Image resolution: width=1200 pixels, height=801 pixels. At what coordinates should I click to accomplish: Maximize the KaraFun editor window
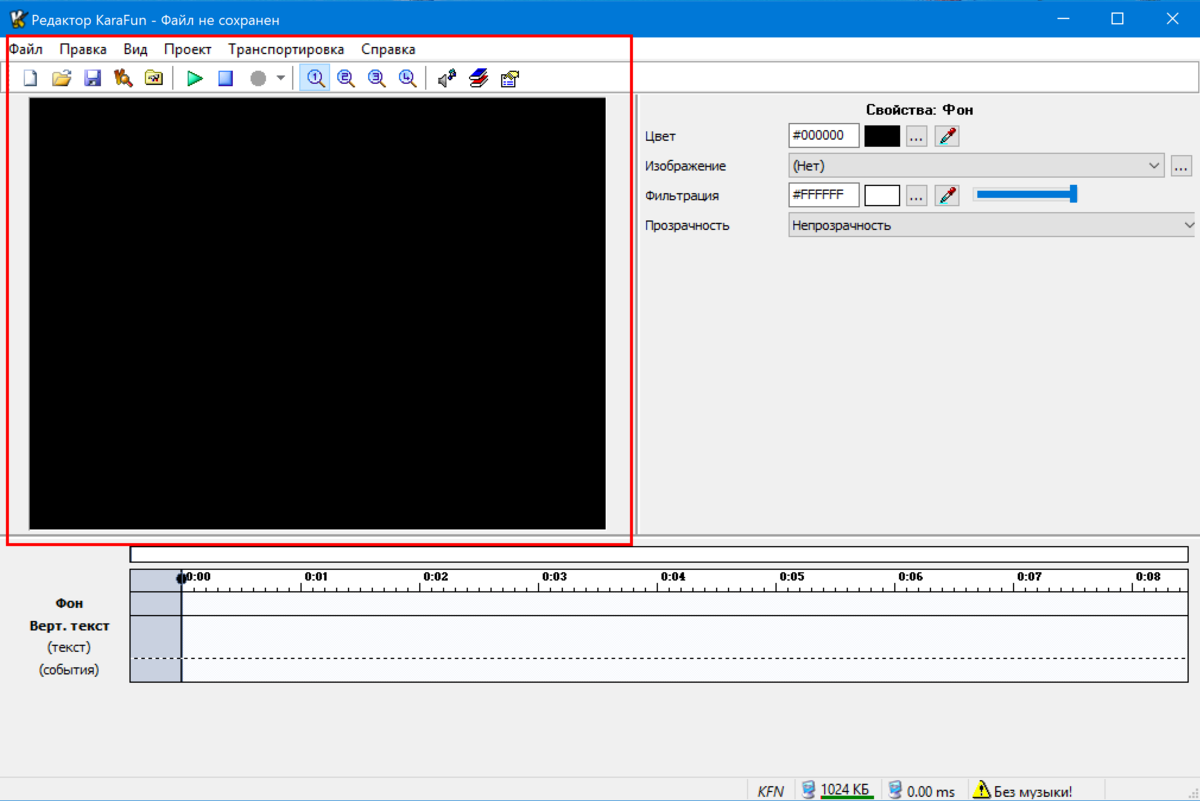click(x=1118, y=19)
